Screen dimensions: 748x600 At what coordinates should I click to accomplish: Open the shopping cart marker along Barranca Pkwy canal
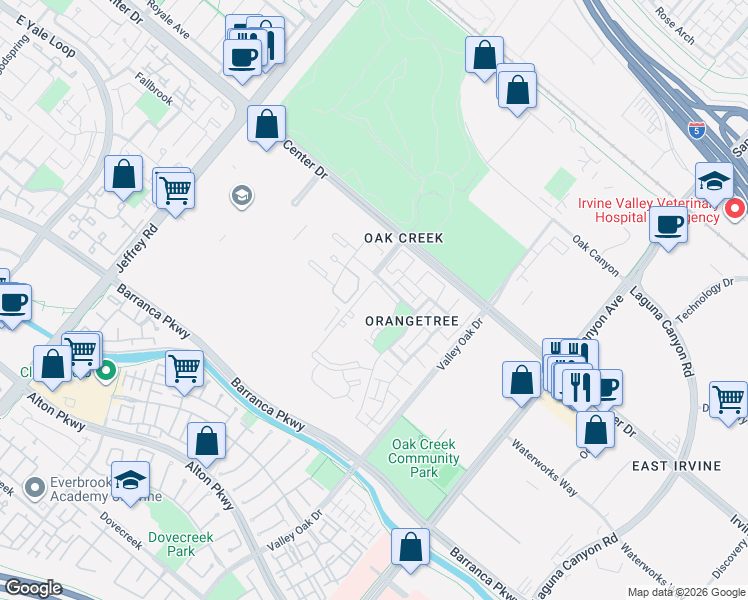point(185,371)
